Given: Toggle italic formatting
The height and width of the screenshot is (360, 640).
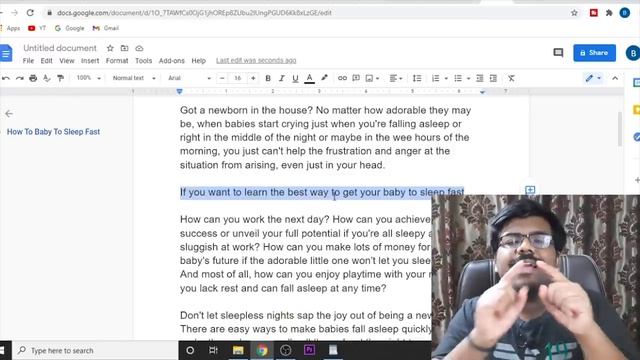Looking at the screenshot, I should click(x=281, y=78).
